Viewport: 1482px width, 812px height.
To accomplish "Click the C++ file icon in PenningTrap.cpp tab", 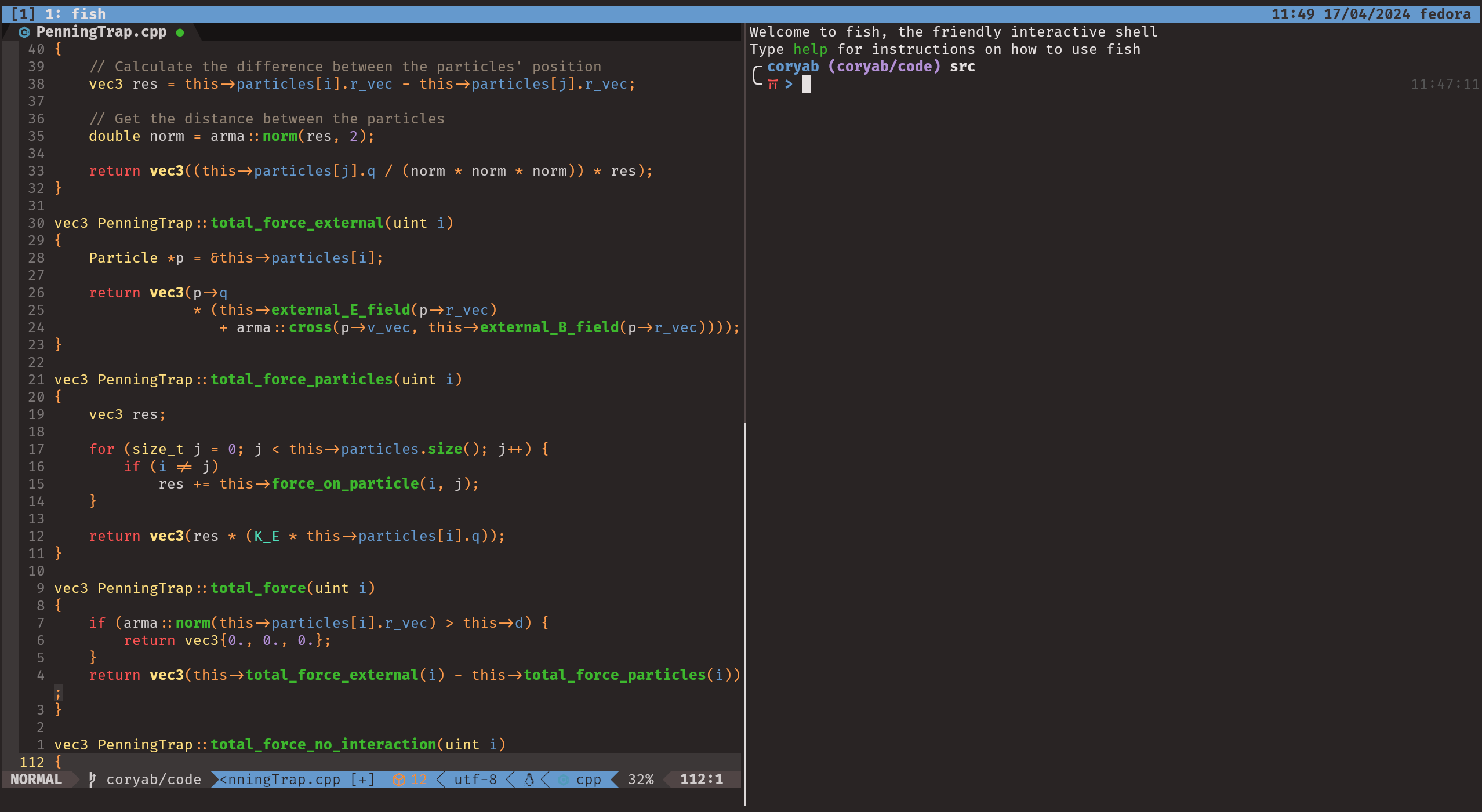I will [x=24, y=32].
